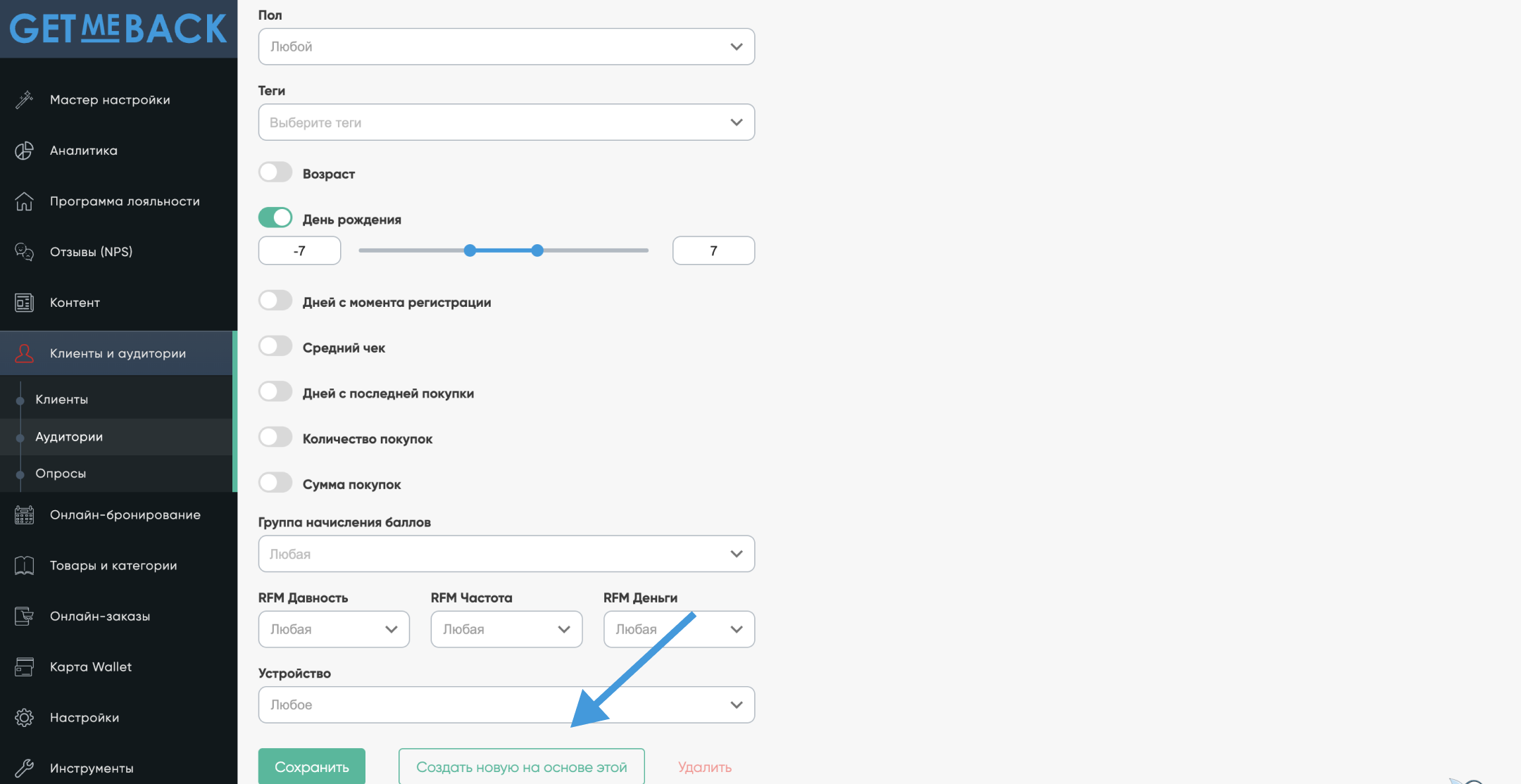This screenshot has width=1521, height=784.
Task: Open Аналитика via pie chart icon
Action: [24, 151]
